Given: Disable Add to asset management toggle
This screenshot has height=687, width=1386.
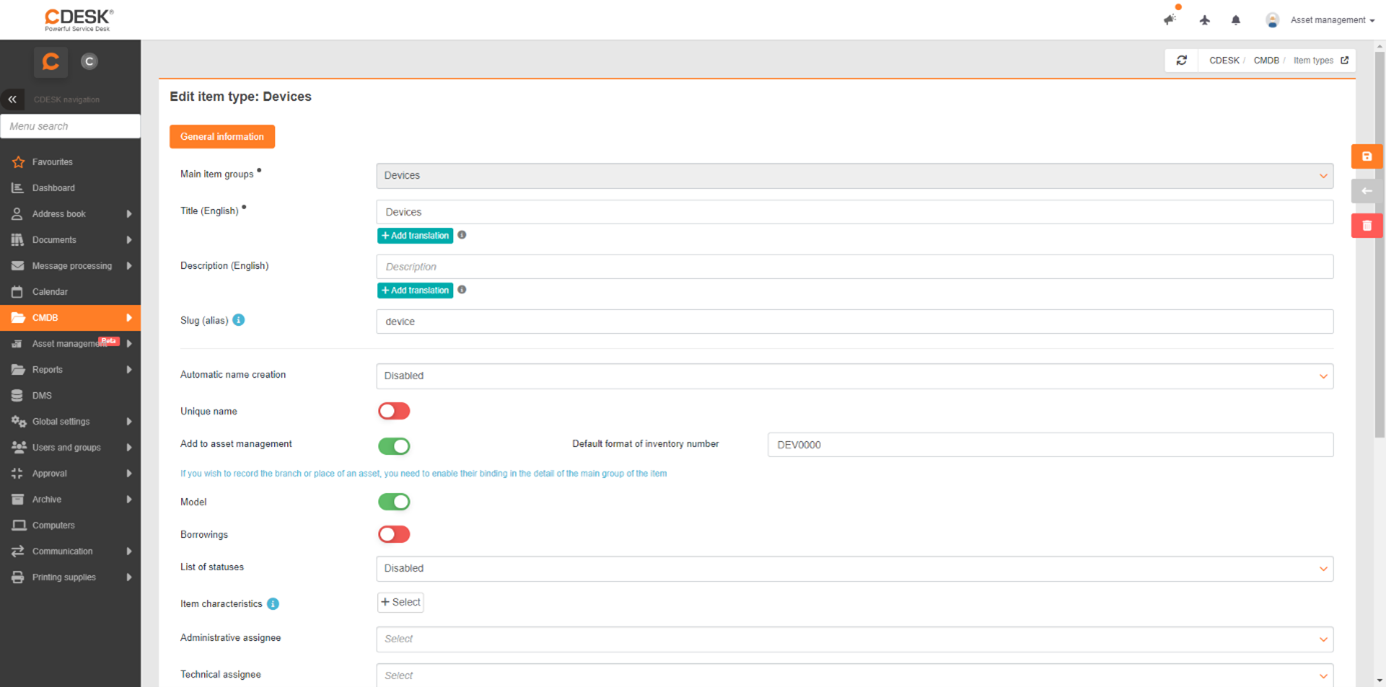Looking at the screenshot, I should pyautogui.click(x=394, y=445).
